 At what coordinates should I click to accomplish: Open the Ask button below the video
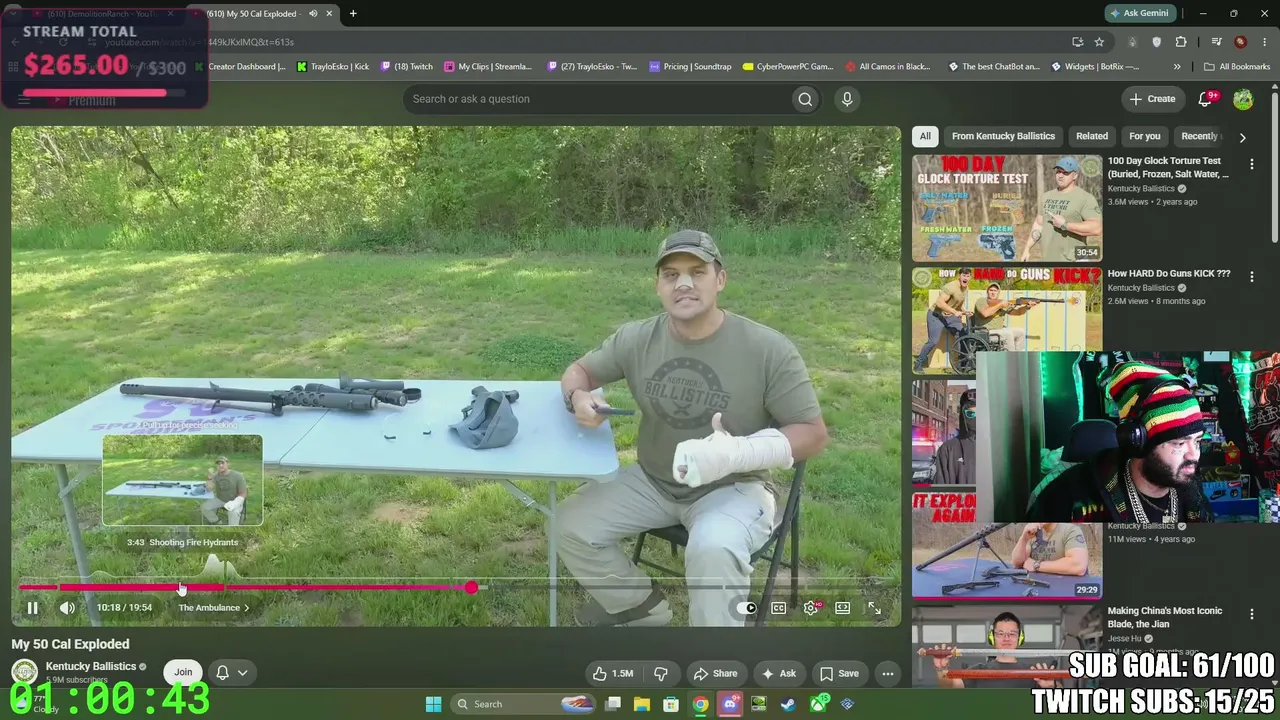click(x=778, y=673)
